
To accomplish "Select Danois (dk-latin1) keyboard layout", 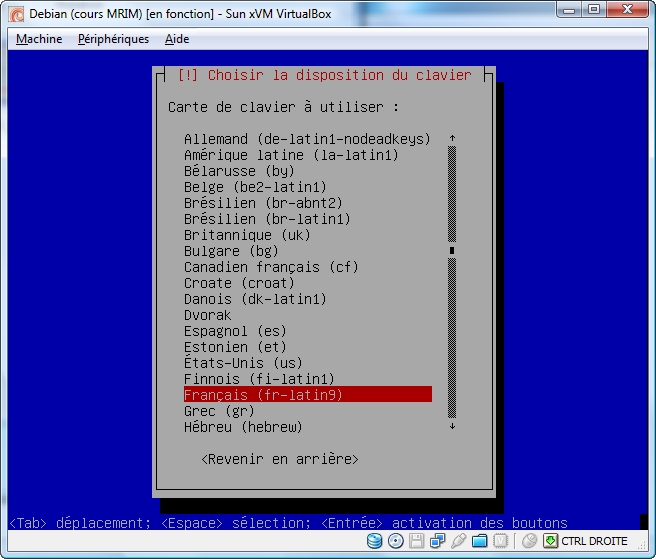I will pos(308,299).
